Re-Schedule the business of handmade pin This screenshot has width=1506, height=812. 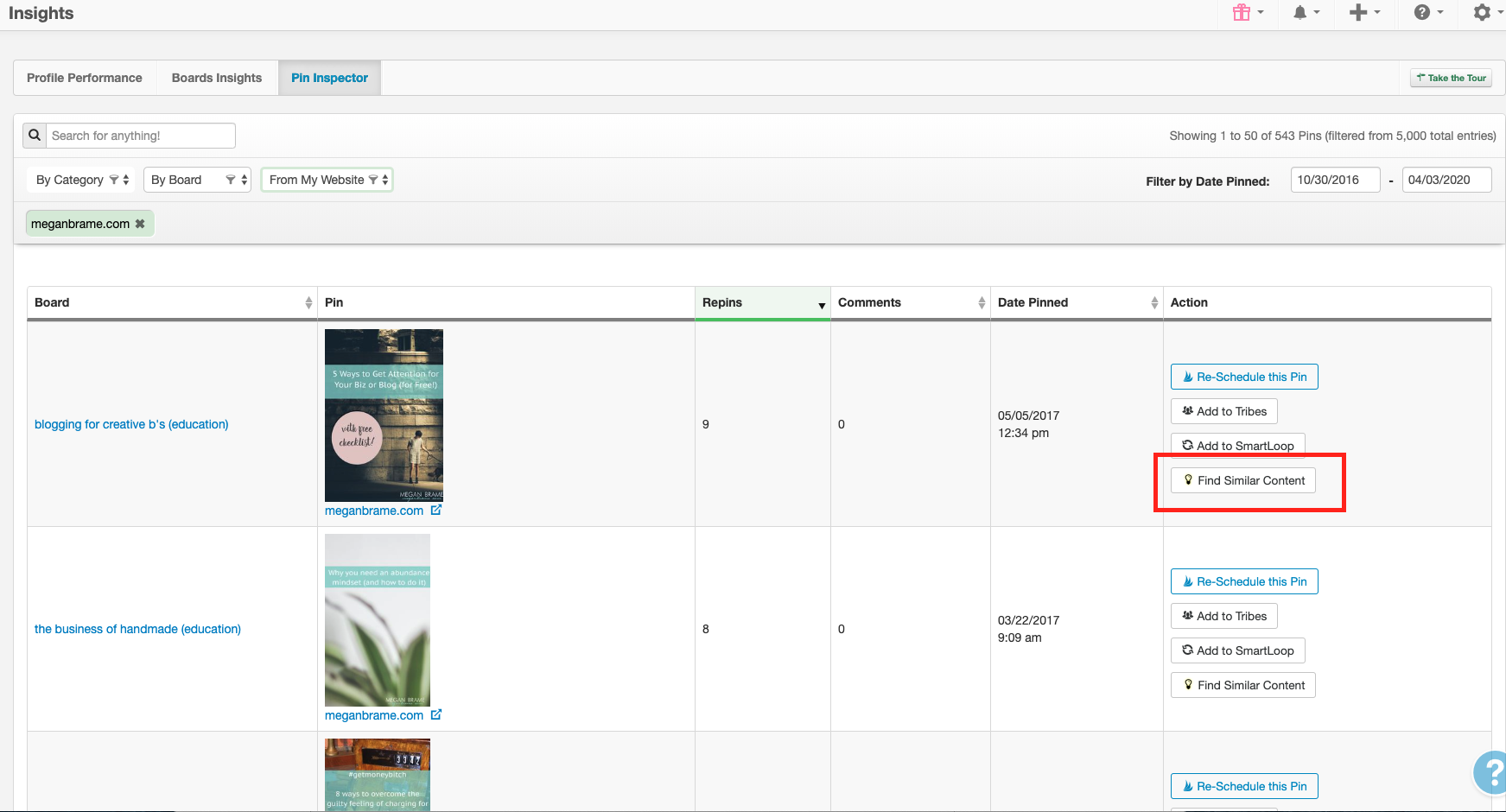[x=1244, y=581]
